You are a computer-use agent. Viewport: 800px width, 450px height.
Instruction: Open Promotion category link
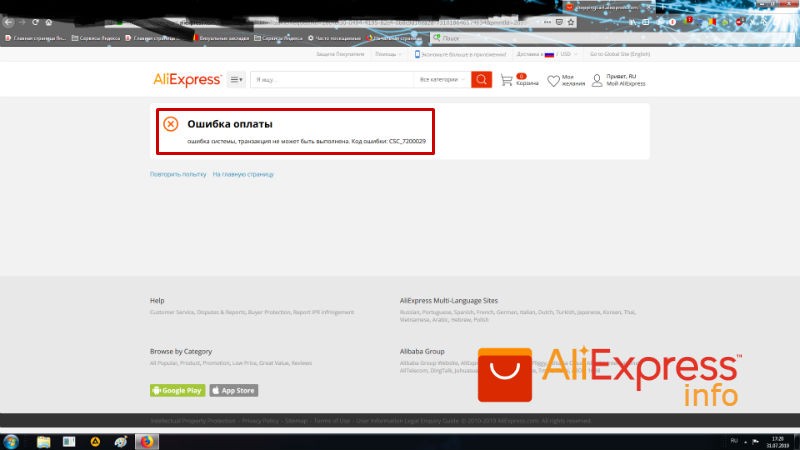click(x=216, y=363)
